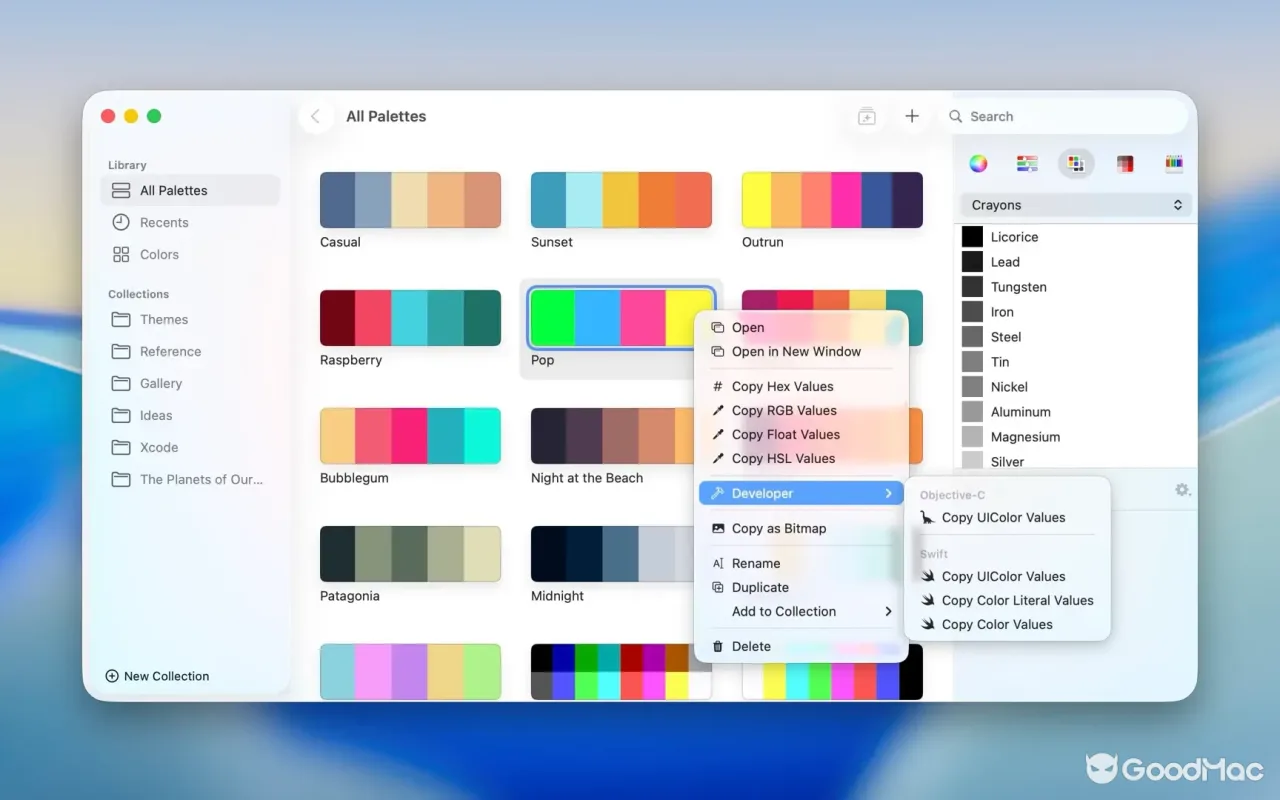
Task: Show Colors in the Library sidebar
Action: pyautogui.click(x=190, y=254)
